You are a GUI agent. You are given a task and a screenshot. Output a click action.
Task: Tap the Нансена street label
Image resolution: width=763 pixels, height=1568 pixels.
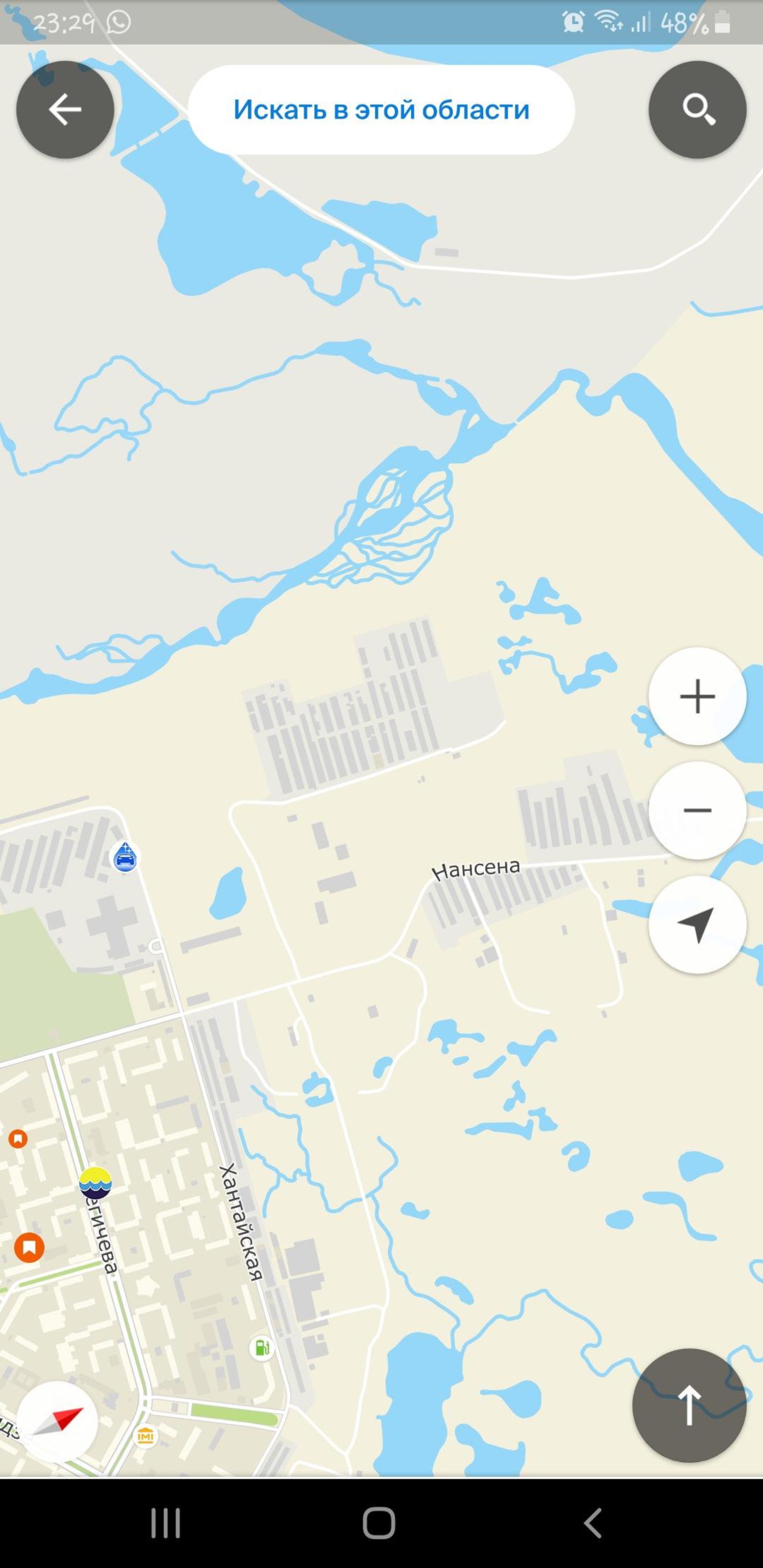(476, 869)
